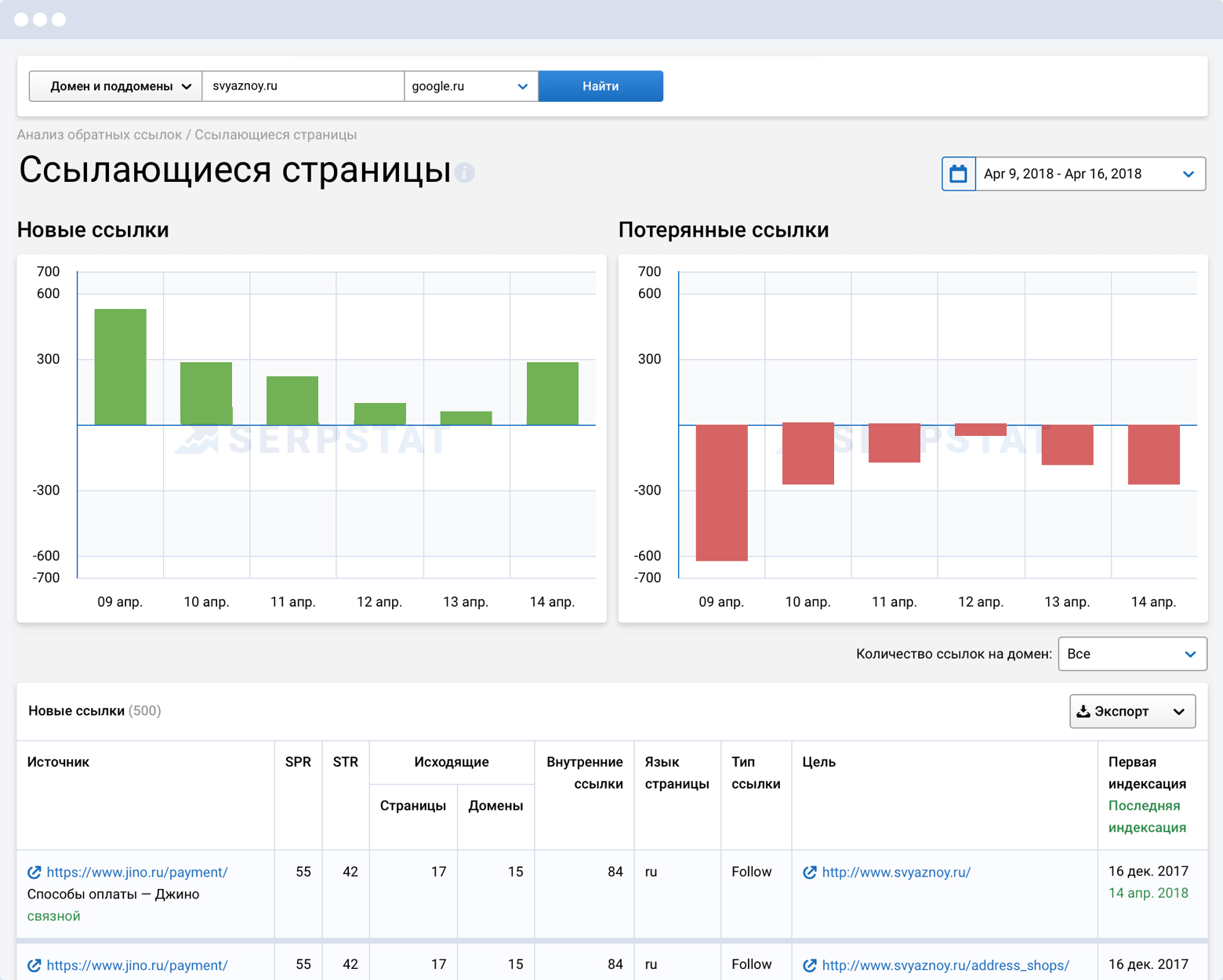Click external link icon for second jino.ru source

point(34,965)
